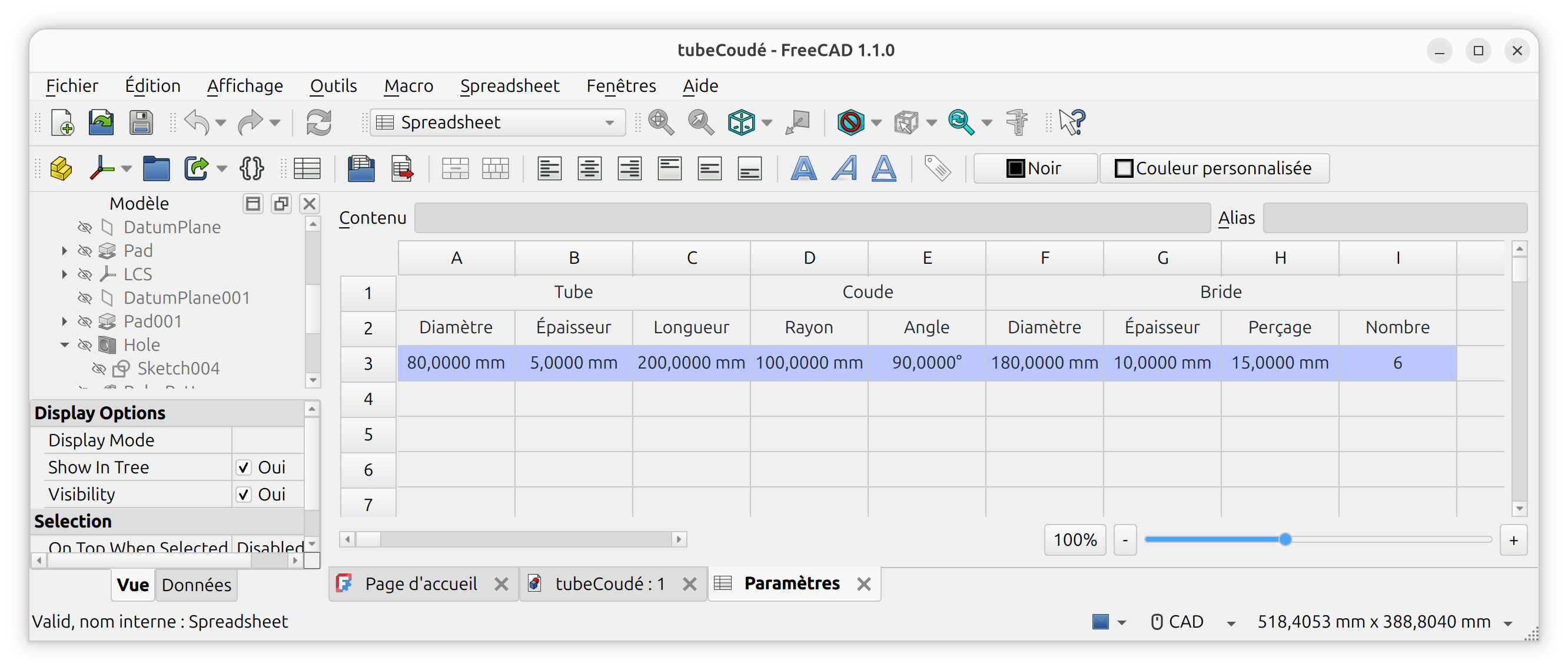Image resolution: width=1568 pixels, height=670 pixels.
Task: Align cell text left
Action: coord(549,169)
